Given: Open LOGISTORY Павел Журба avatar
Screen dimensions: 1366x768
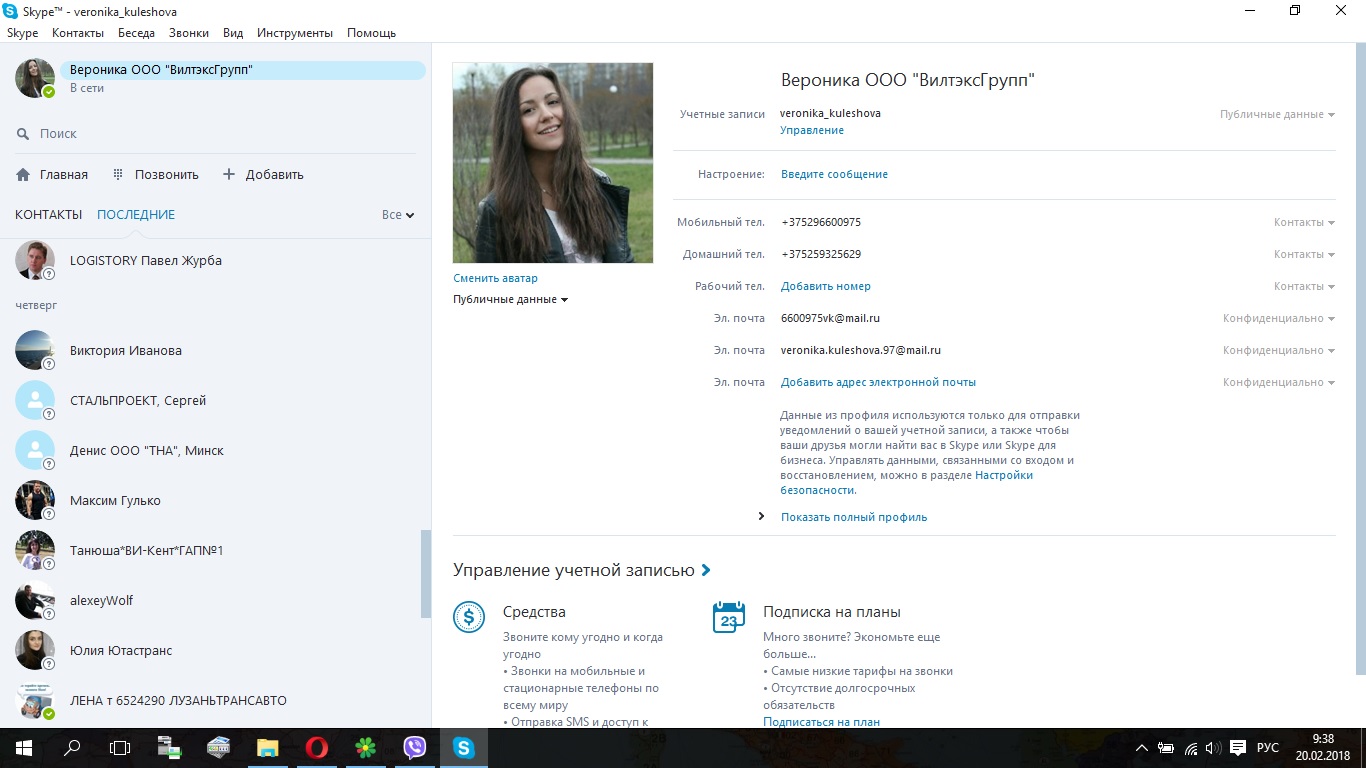Looking at the screenshot, I should click(x=35, y=260).
